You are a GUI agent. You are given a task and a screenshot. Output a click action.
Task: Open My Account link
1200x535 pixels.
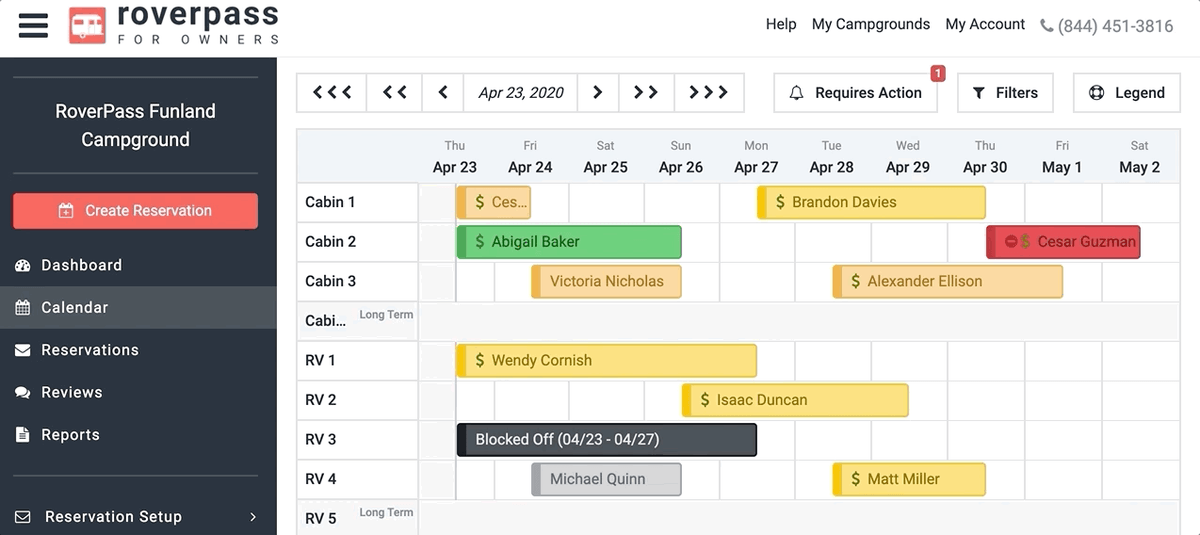tap(985, 24)
